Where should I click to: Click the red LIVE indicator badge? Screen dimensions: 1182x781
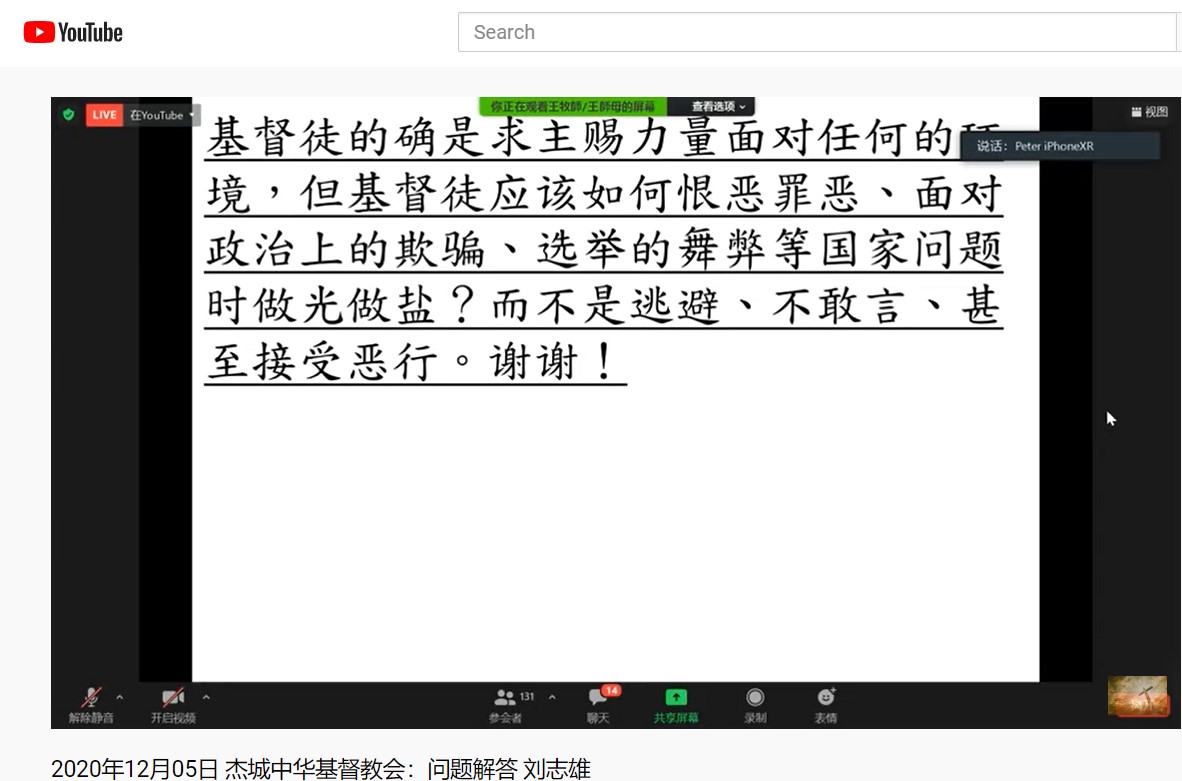[x=103, y=115]
